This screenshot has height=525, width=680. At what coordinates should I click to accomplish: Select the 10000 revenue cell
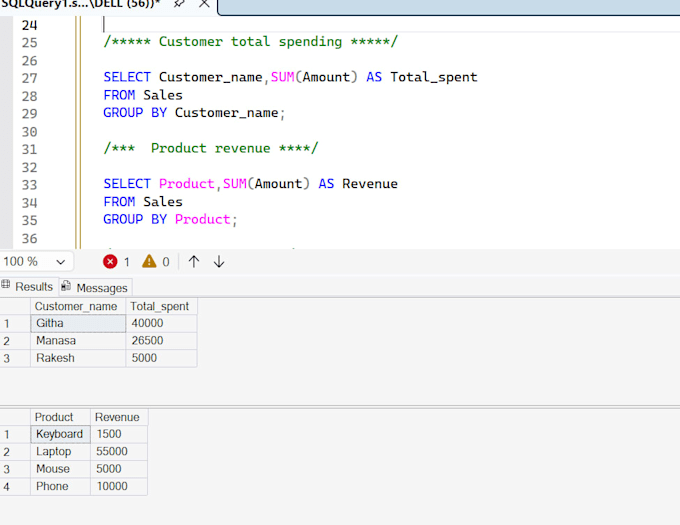click(119, 486)
